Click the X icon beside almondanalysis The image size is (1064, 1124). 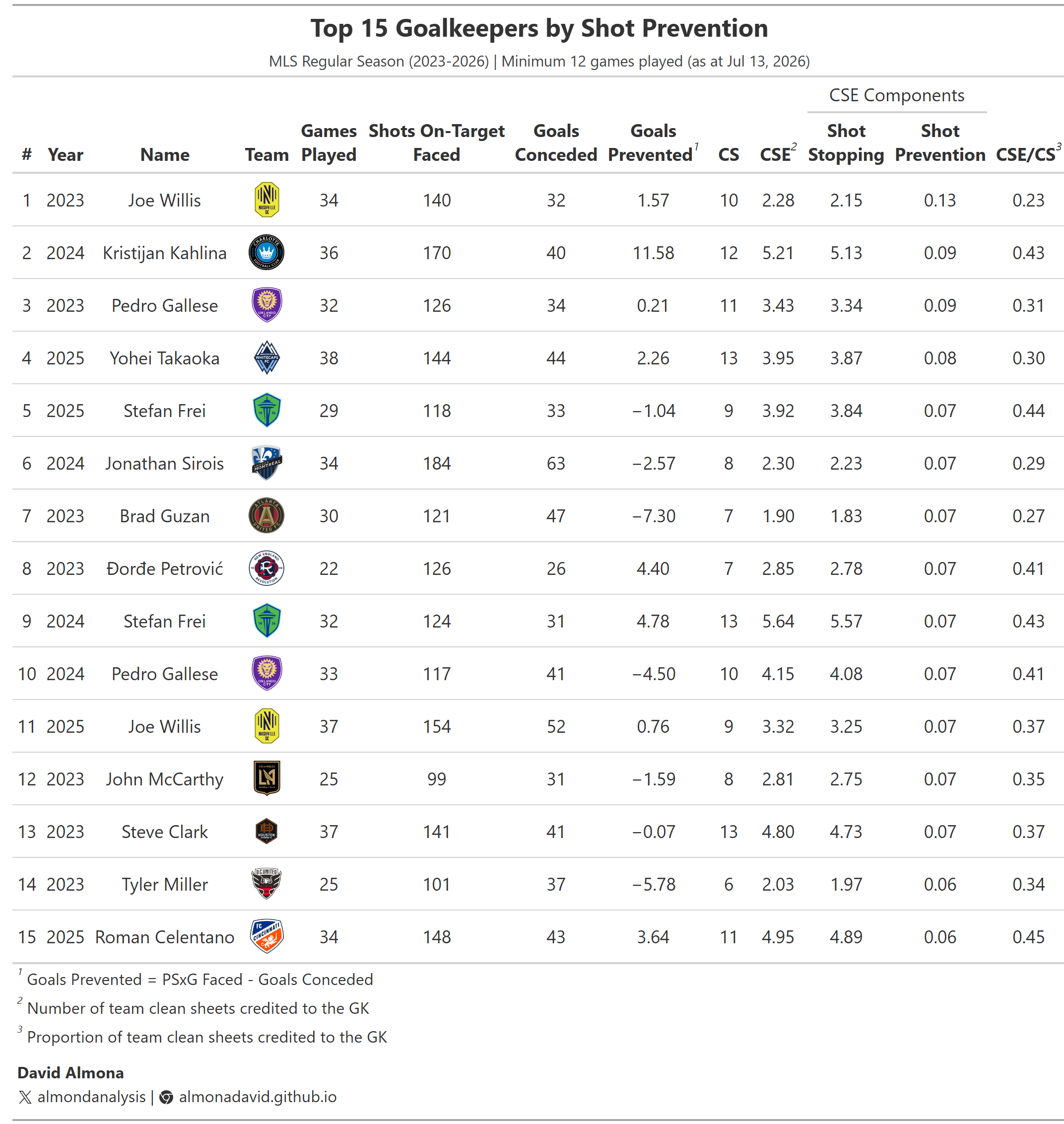[25, 1097]
